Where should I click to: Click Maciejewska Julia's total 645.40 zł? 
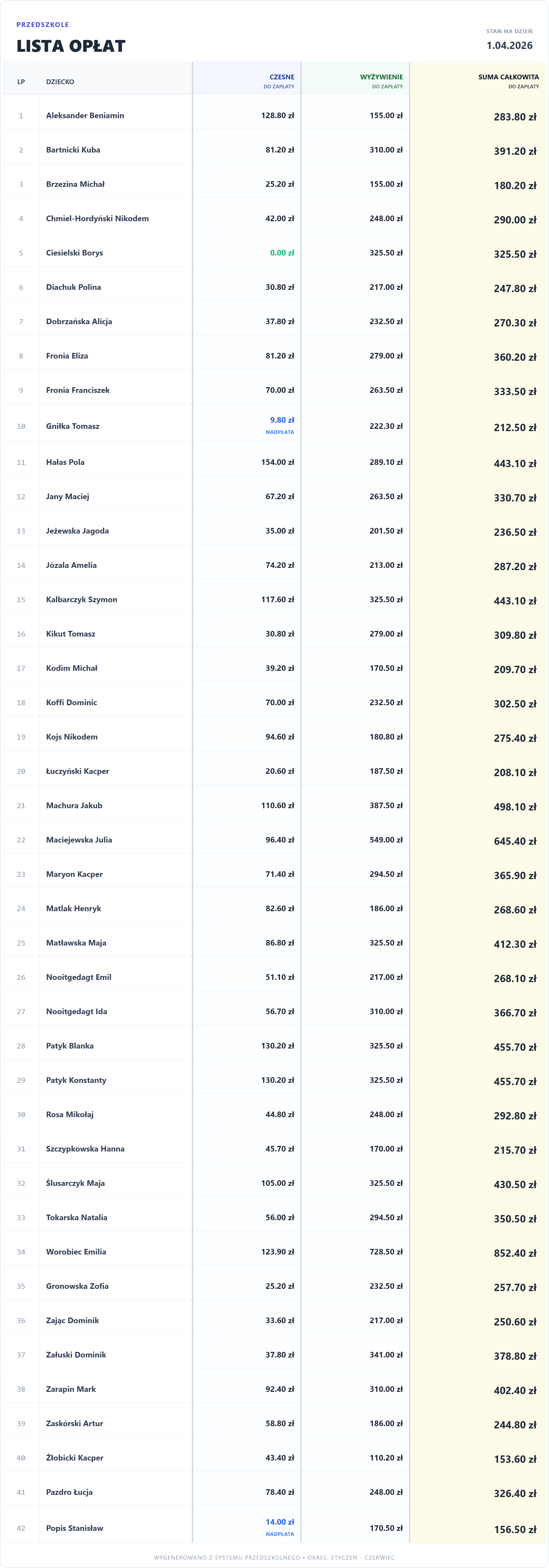[515, 841]
